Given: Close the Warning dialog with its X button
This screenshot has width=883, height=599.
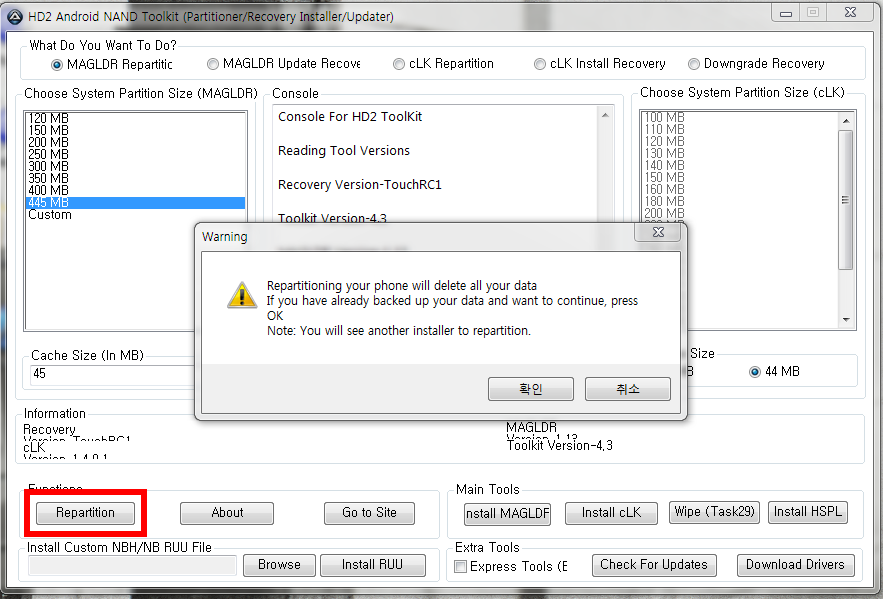Looking at the screenshot, I should click(658, 232).
